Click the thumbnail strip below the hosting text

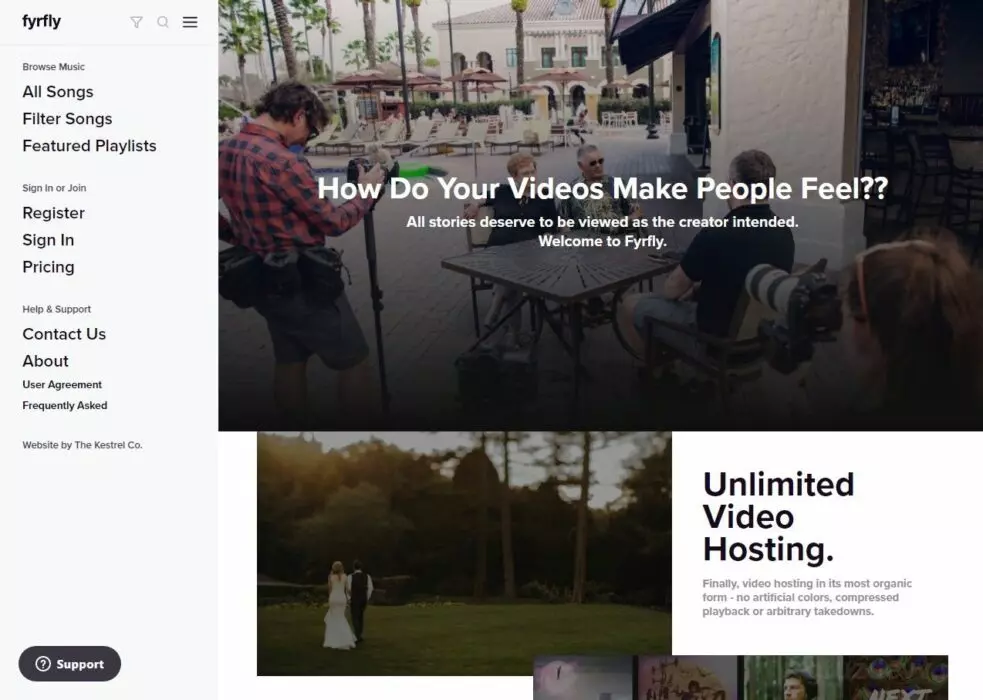pyautogui.click(x=740, y=677)
